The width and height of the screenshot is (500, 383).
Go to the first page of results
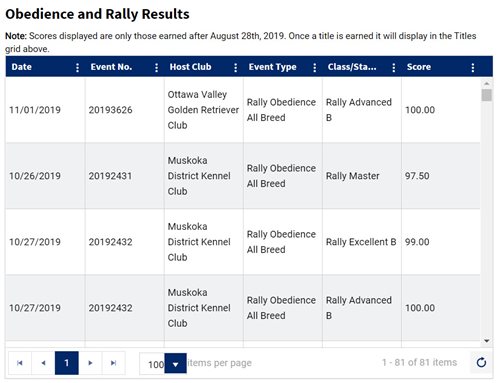pos(20,363)
